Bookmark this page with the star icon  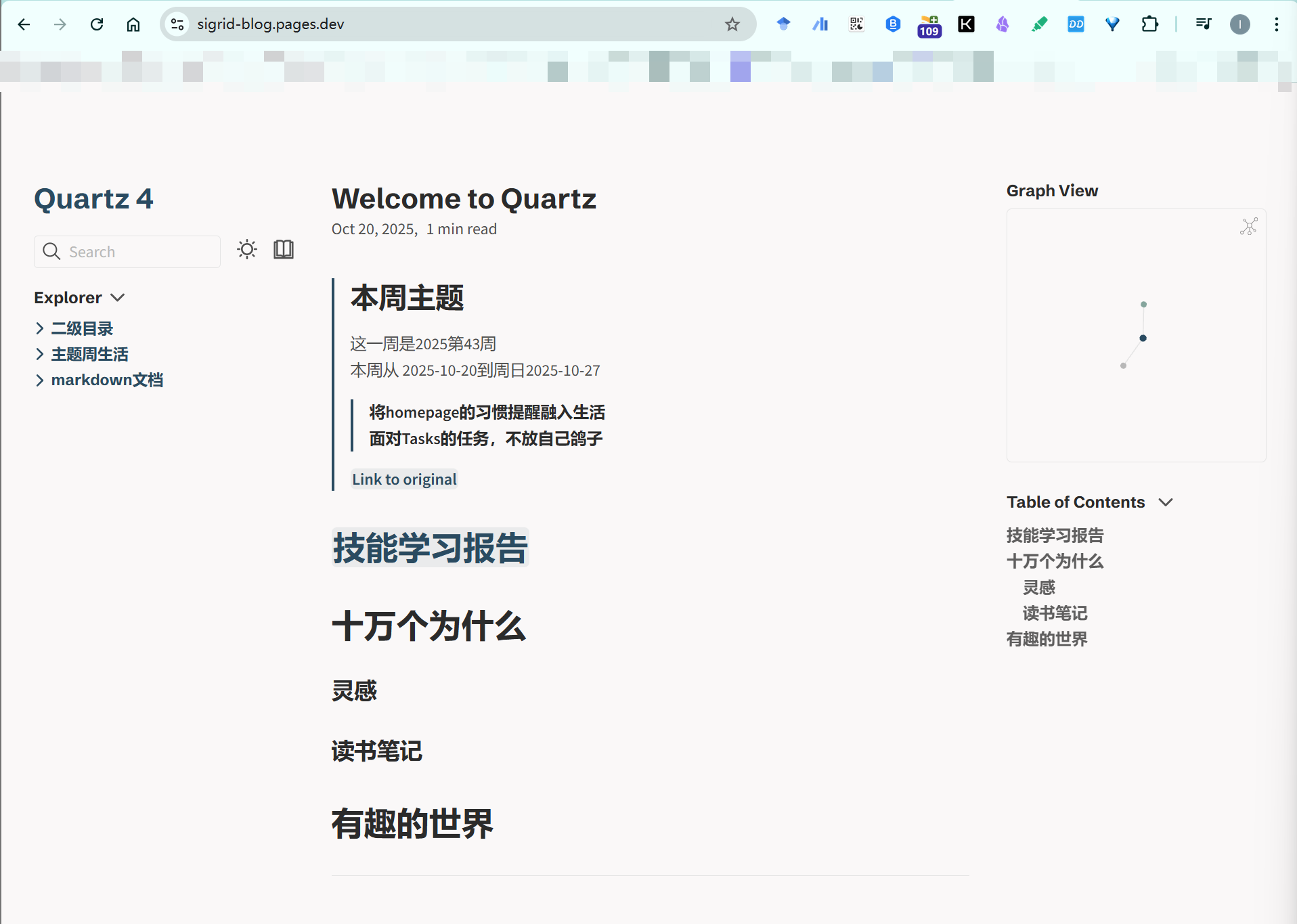tap(732, 24)
